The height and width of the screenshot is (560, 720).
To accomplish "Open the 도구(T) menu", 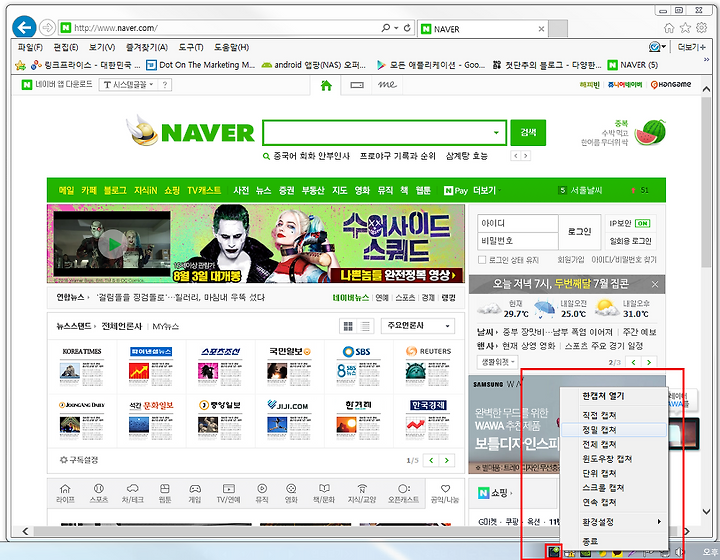I will click(191, 47).
